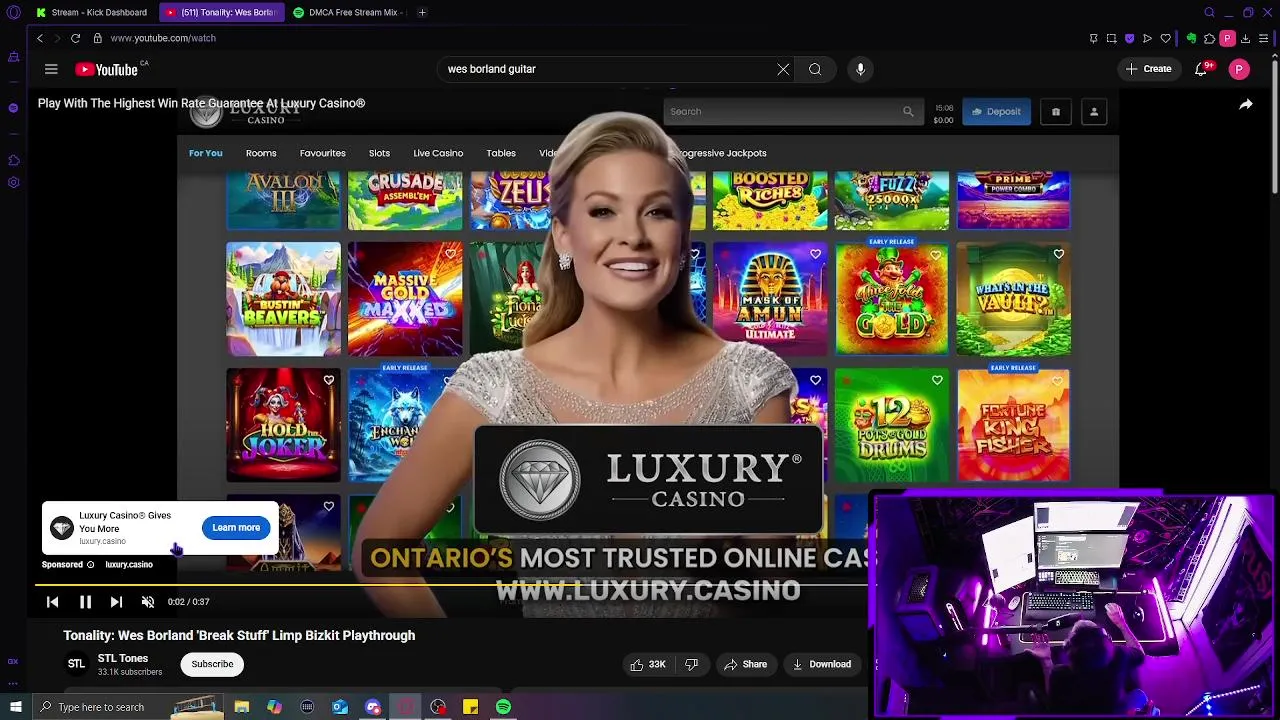Switch to Stream - Kick Dashboard tab

click(91, 12)
